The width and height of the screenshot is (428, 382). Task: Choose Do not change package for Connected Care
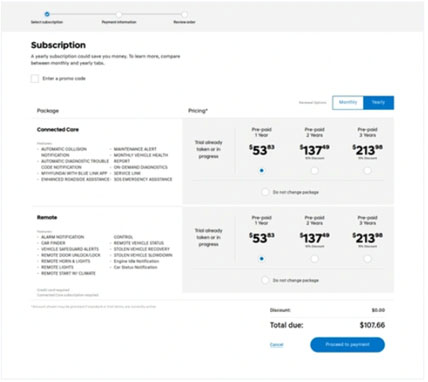click(265, 192)
